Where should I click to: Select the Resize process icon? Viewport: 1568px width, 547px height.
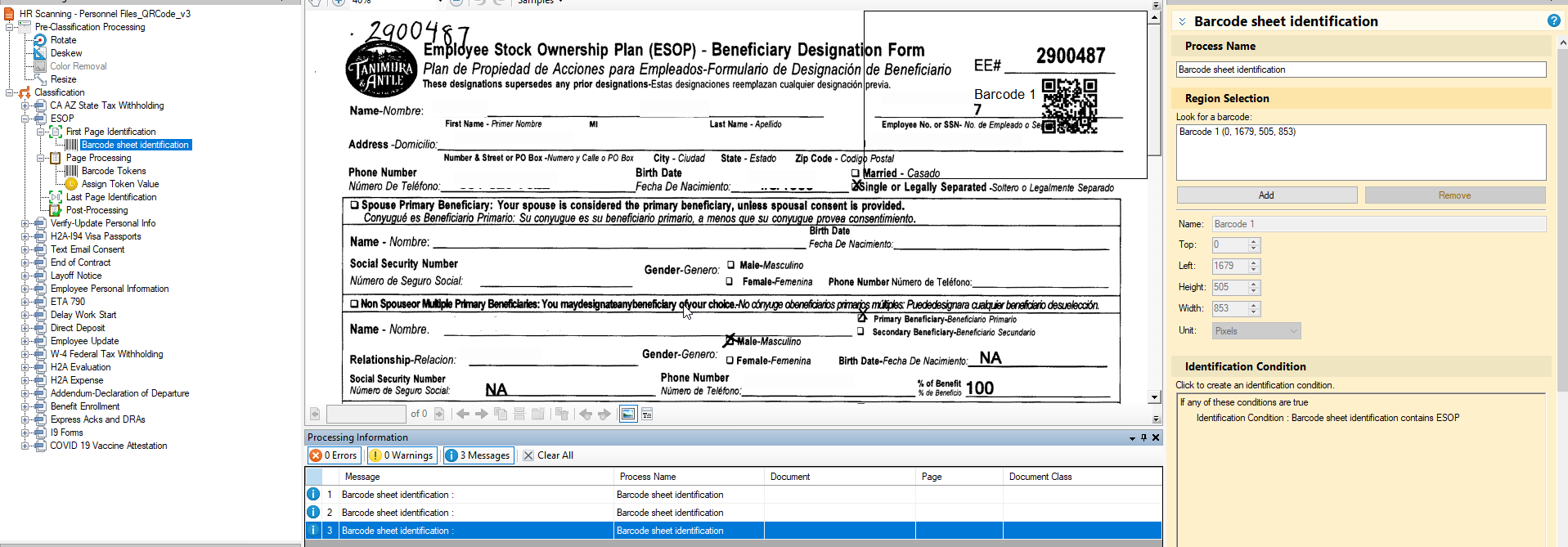click(x=40, y=79)
